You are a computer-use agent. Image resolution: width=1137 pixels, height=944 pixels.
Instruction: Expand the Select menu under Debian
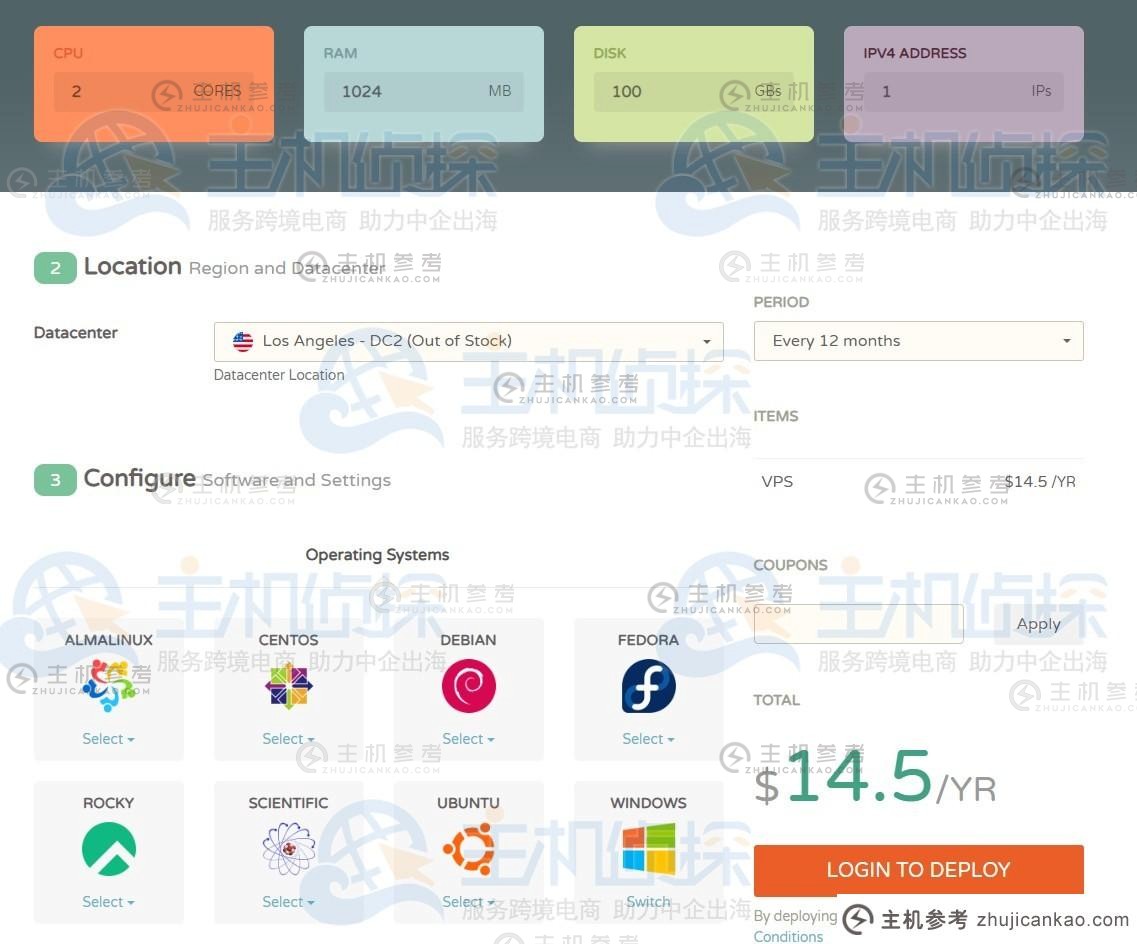tap(468, 738)
